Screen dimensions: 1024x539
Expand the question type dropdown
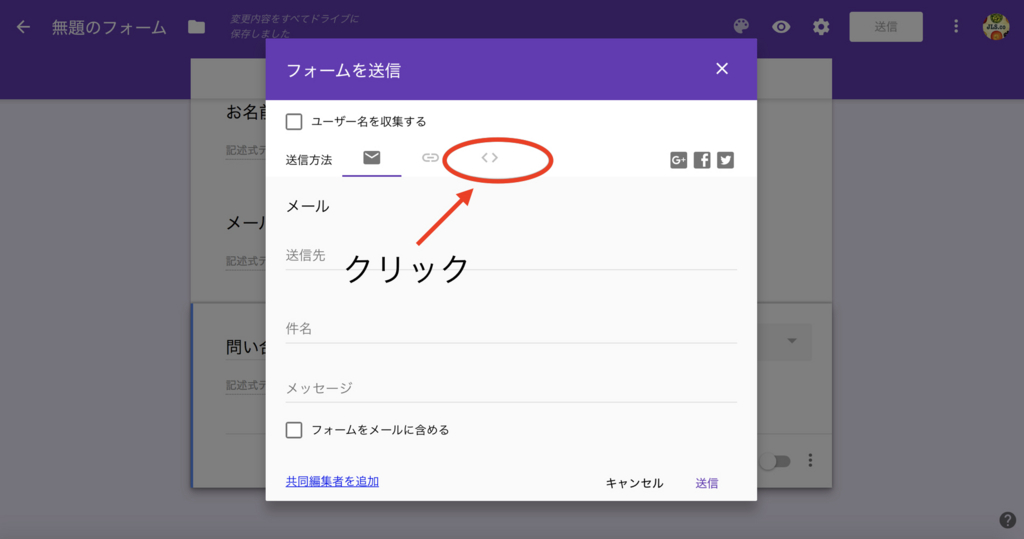pos(792,341)
